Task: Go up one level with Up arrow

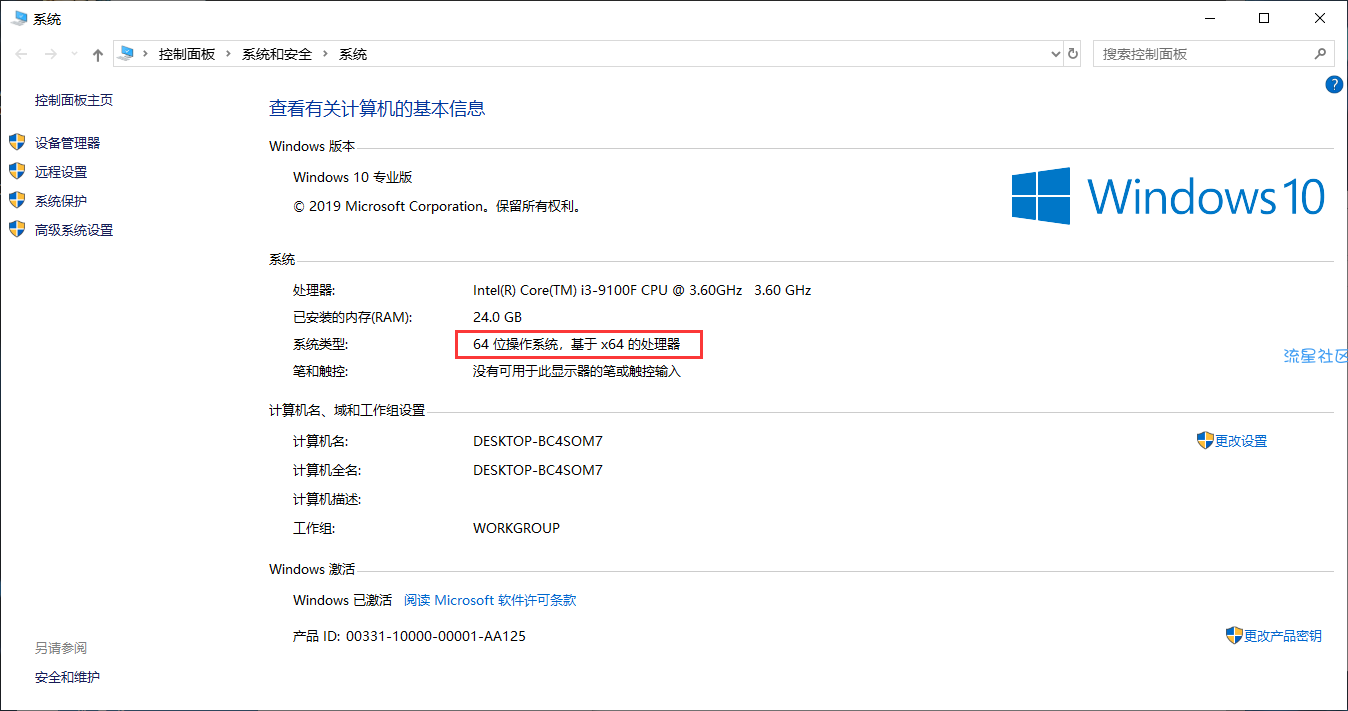Action: 97,55
